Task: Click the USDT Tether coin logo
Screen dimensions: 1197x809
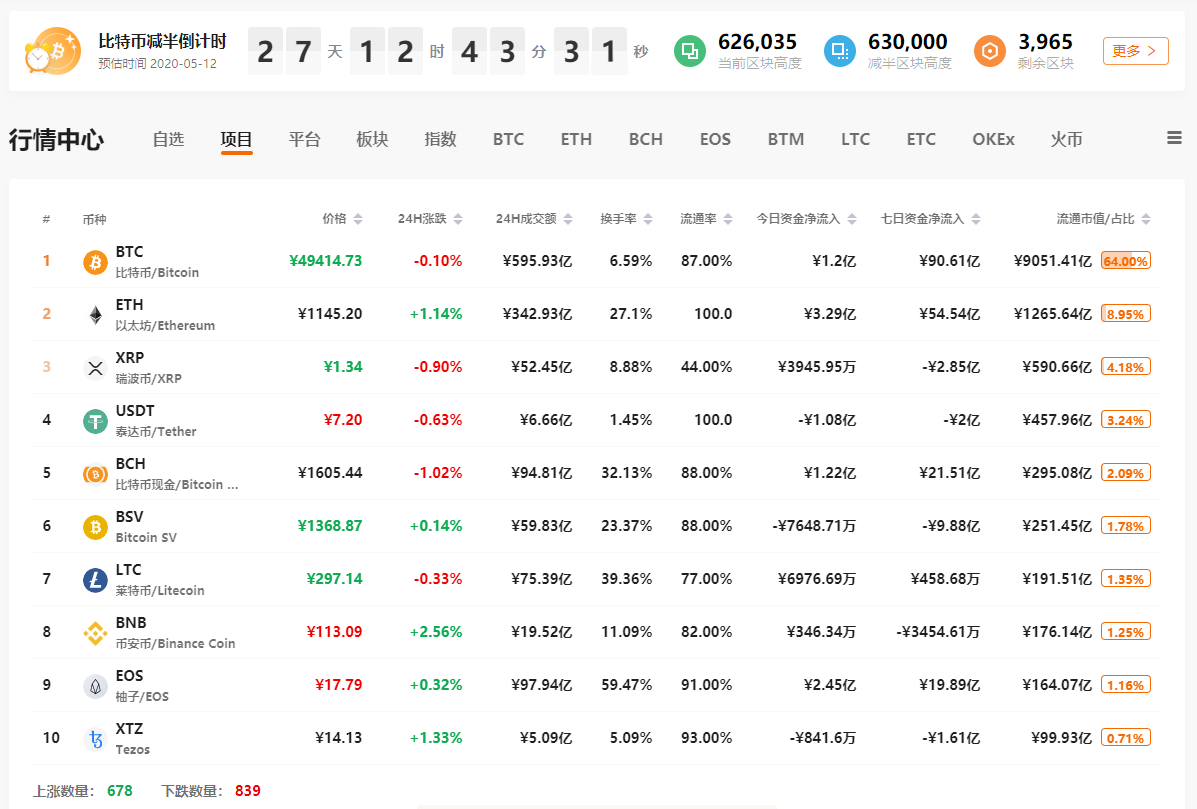Action: click(95, 421)
